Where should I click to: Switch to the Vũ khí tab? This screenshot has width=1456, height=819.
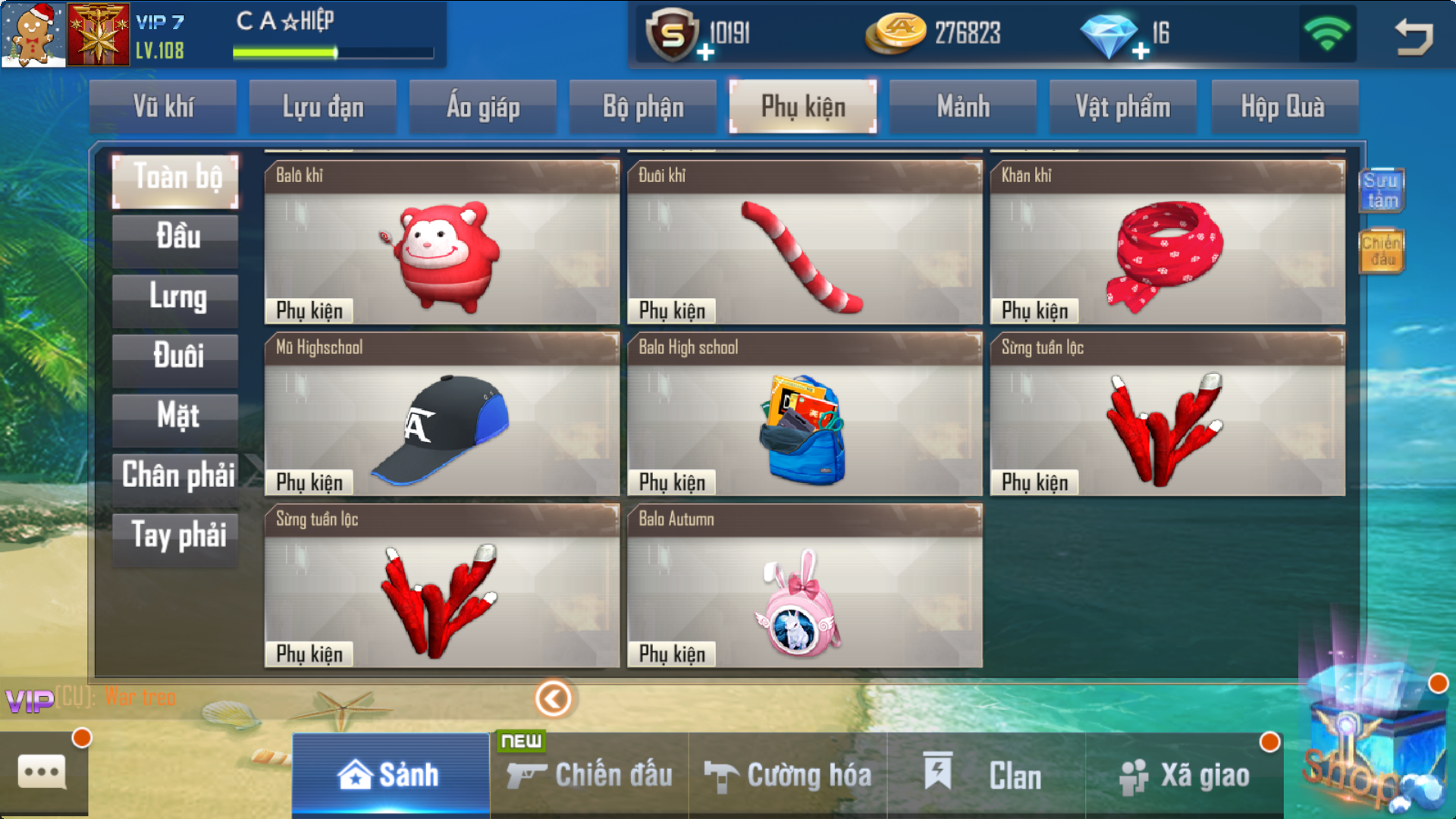pyautogui.click(x=163, y=107)
